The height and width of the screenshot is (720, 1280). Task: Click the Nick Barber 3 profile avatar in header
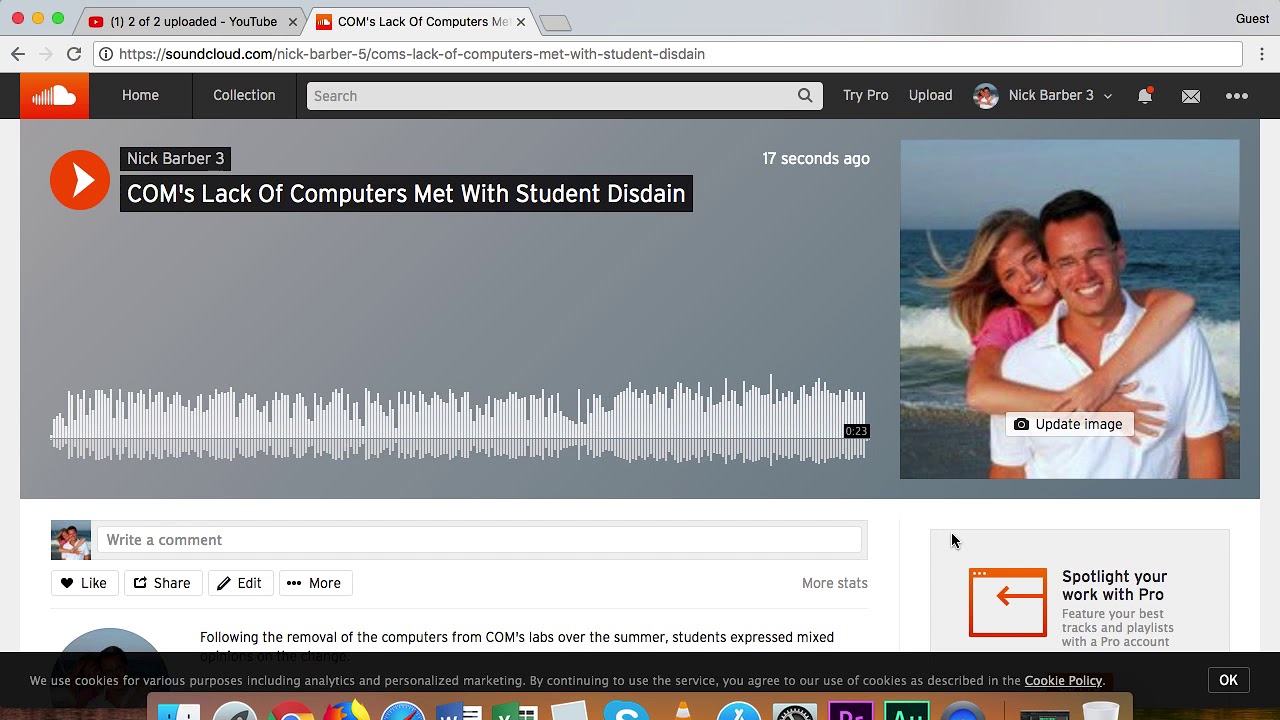click(986, 96)
